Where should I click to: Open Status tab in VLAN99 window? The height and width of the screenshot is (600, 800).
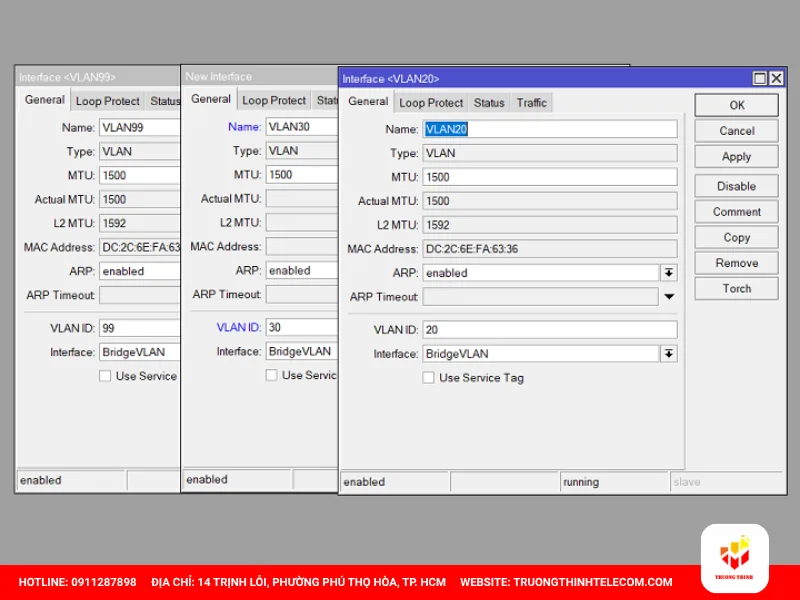(163, 101)
